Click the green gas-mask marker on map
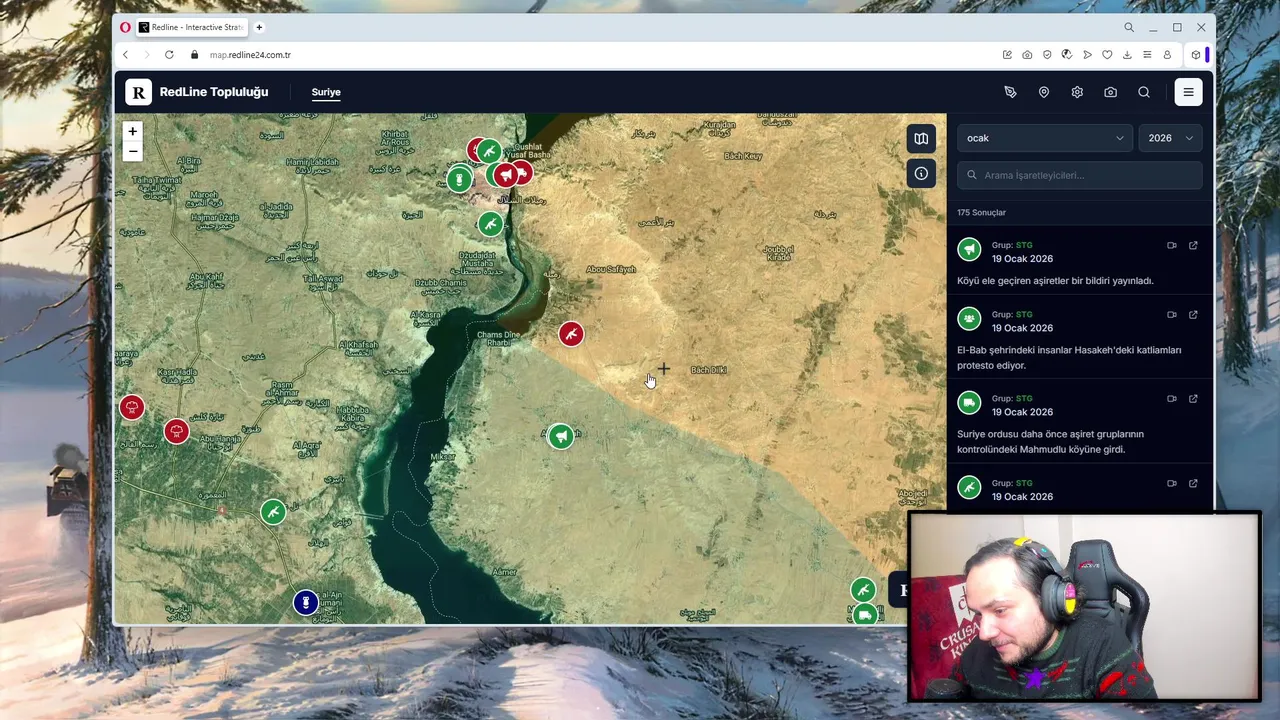This screenshot has width=1280, height=720. (x=459, y=179)
